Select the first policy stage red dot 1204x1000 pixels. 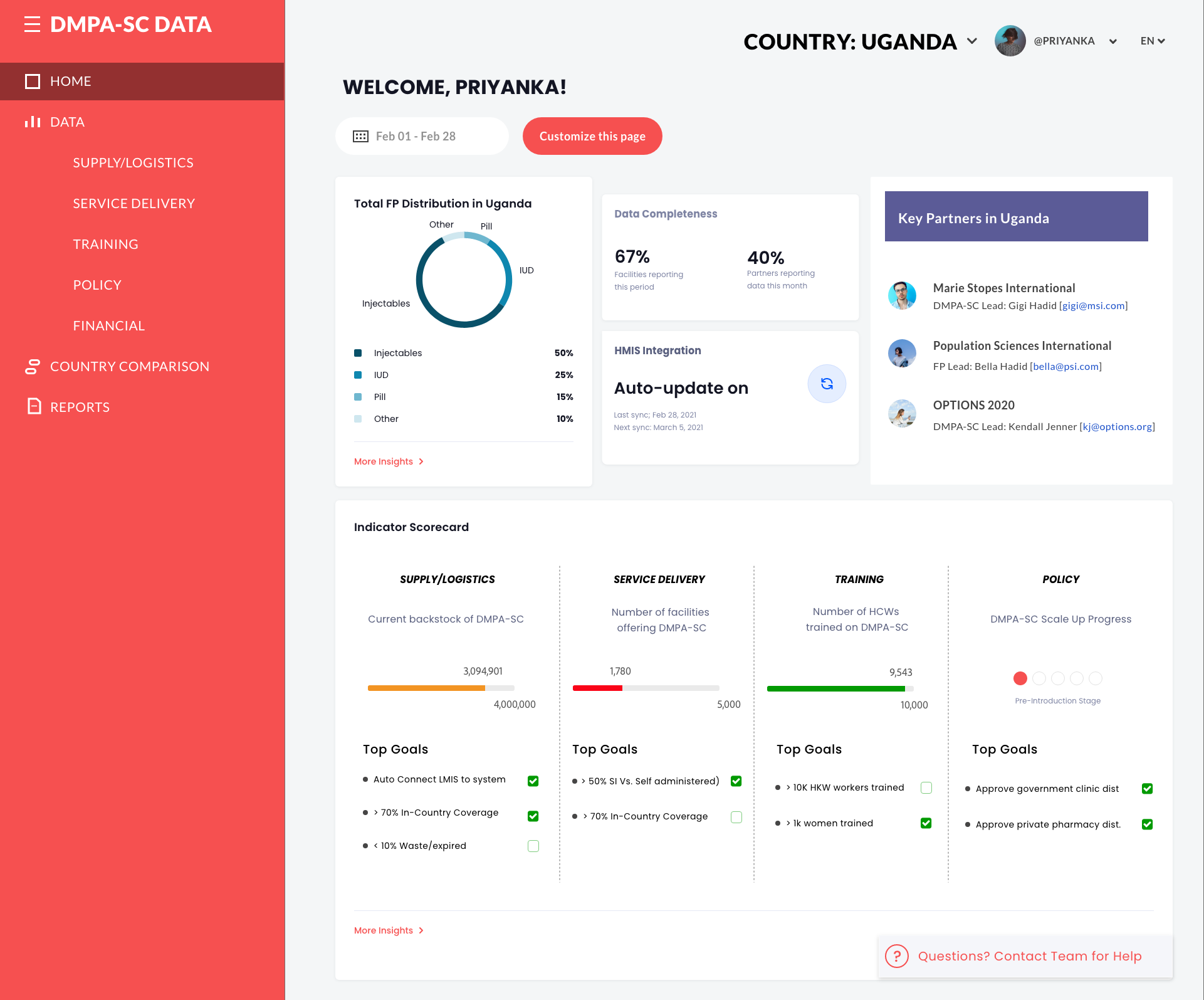(x=1020, y=678)
